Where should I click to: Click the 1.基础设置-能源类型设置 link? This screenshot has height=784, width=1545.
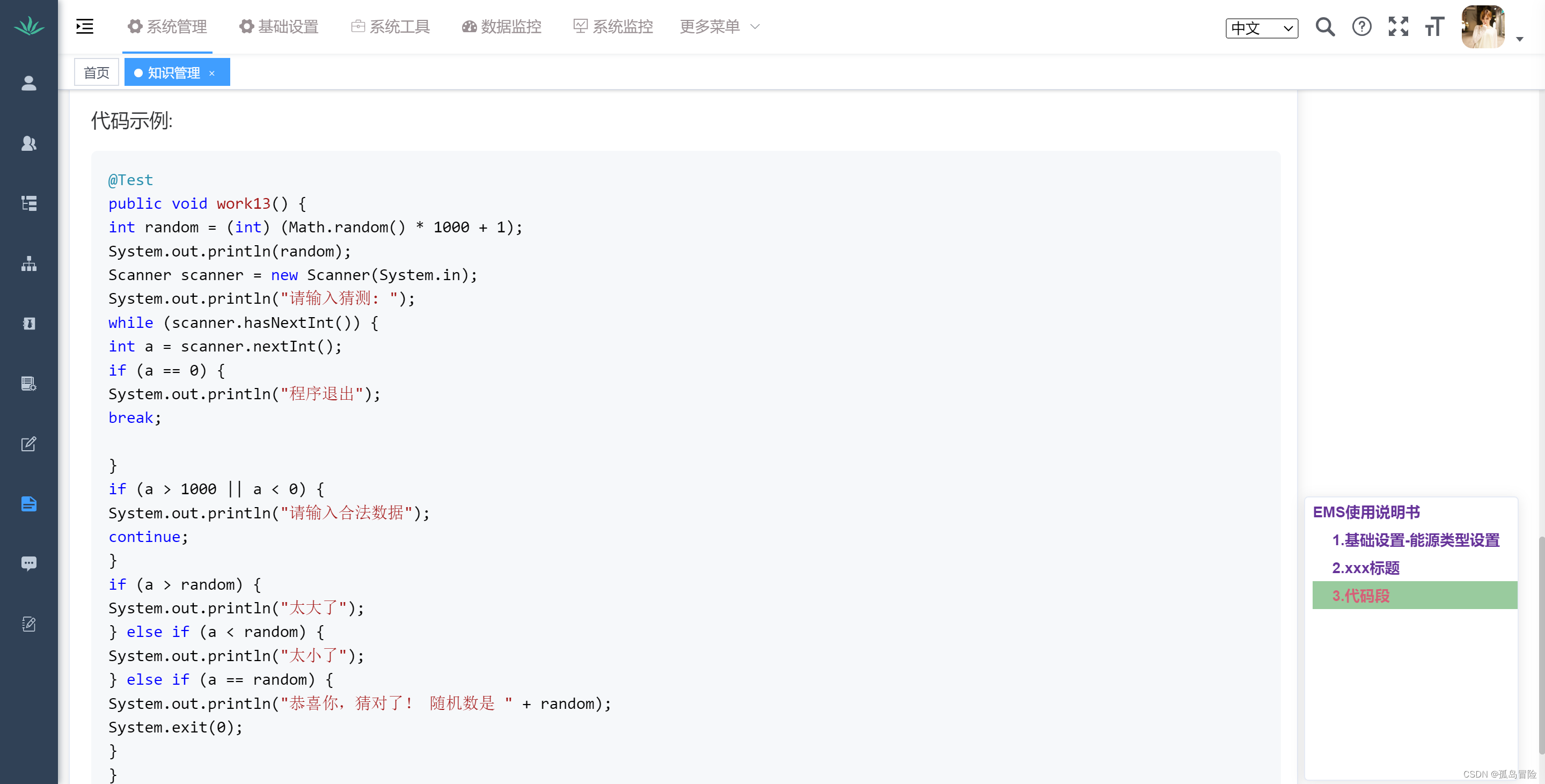1415,540
